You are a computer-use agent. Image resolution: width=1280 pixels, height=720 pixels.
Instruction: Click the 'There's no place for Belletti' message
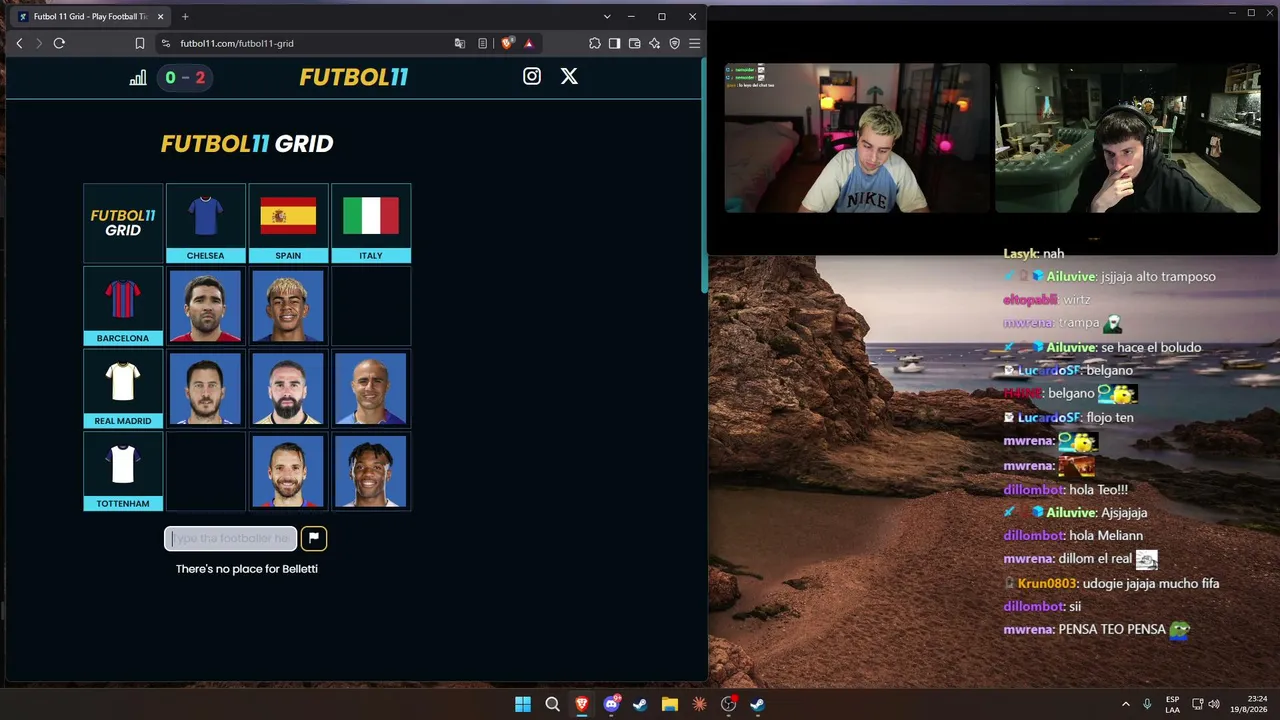coord(247,569)
